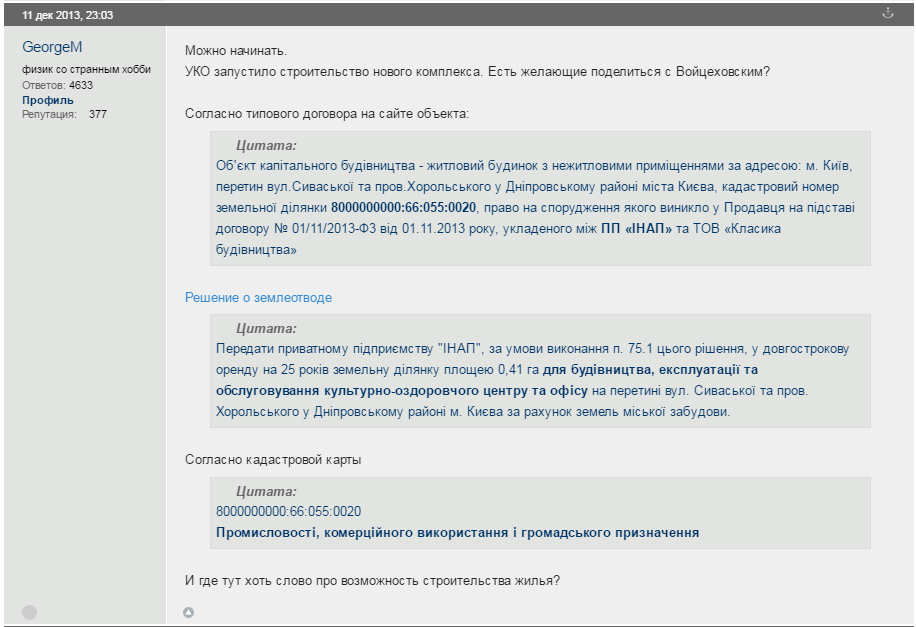Click the user title 'физик со странным хобби'

pyautogui.click(x=87, y=69)
